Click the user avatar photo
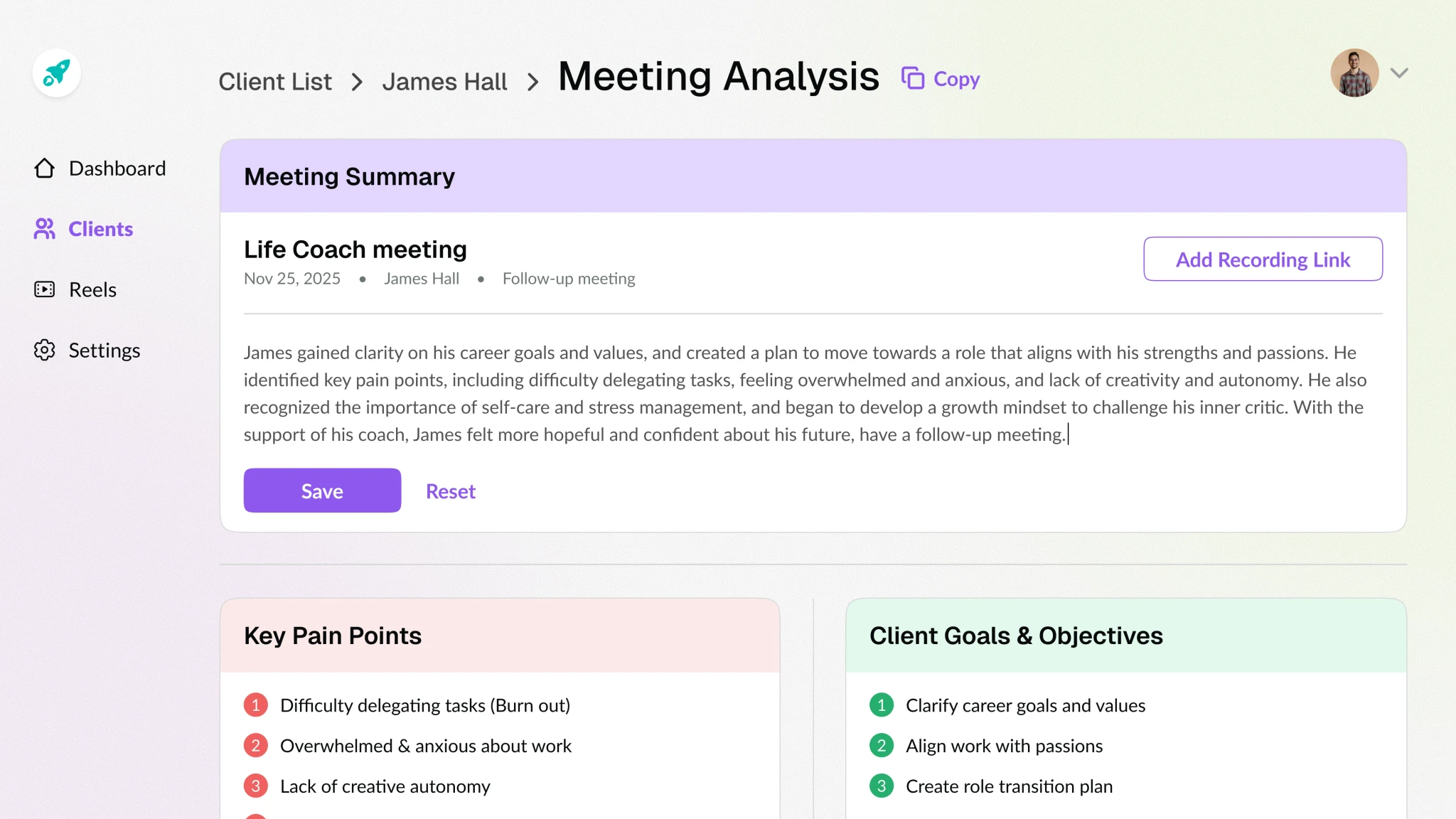Viewport: 1456px width, 819px height. coord(1354,73)
